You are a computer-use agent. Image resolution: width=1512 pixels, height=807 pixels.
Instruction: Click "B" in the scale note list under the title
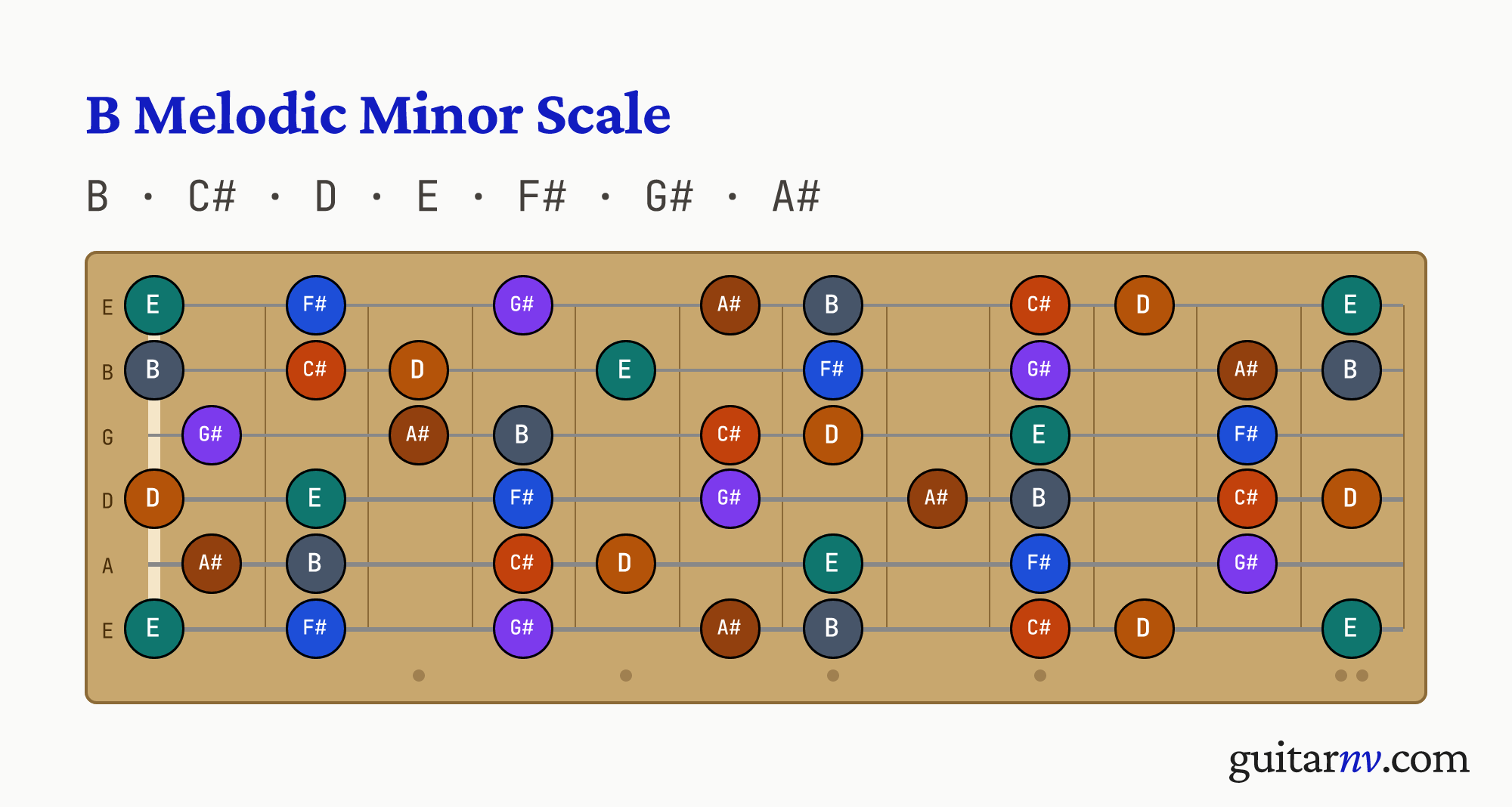(x=98, y=196)
